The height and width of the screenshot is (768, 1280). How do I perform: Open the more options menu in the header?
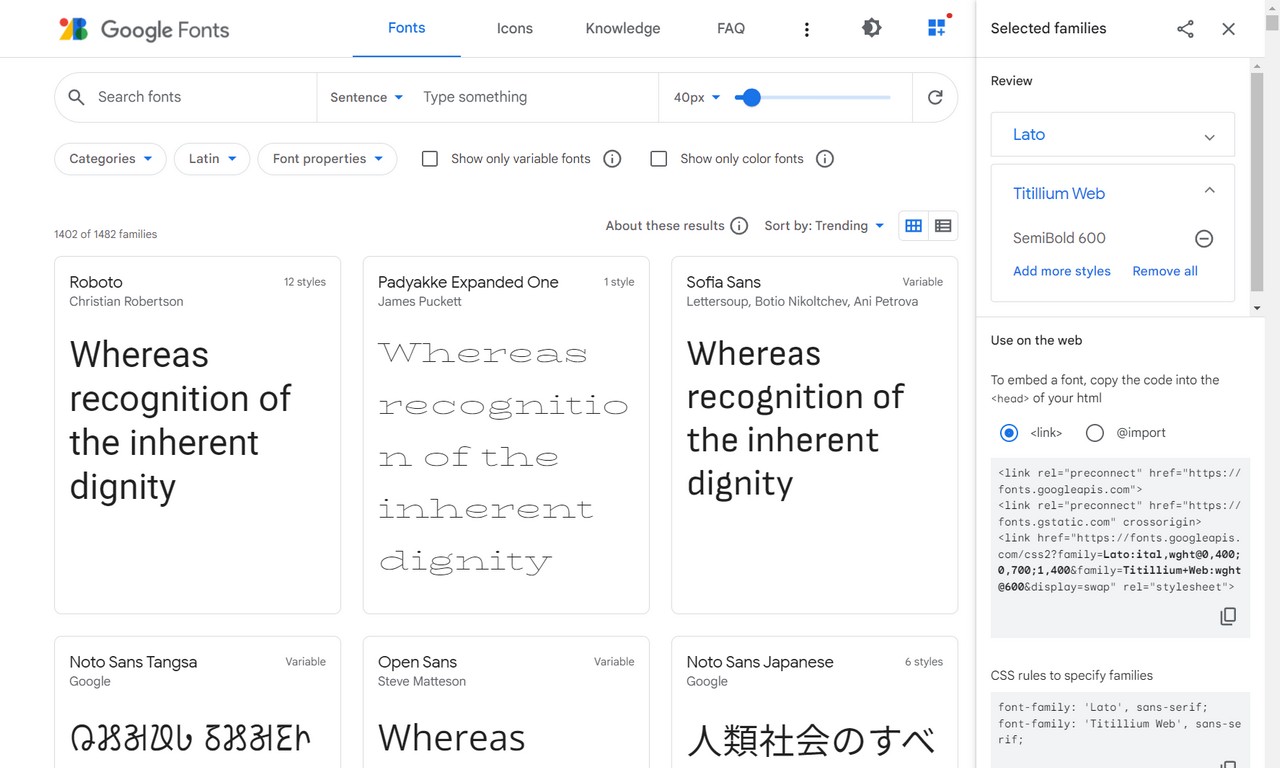click(807, 29)
